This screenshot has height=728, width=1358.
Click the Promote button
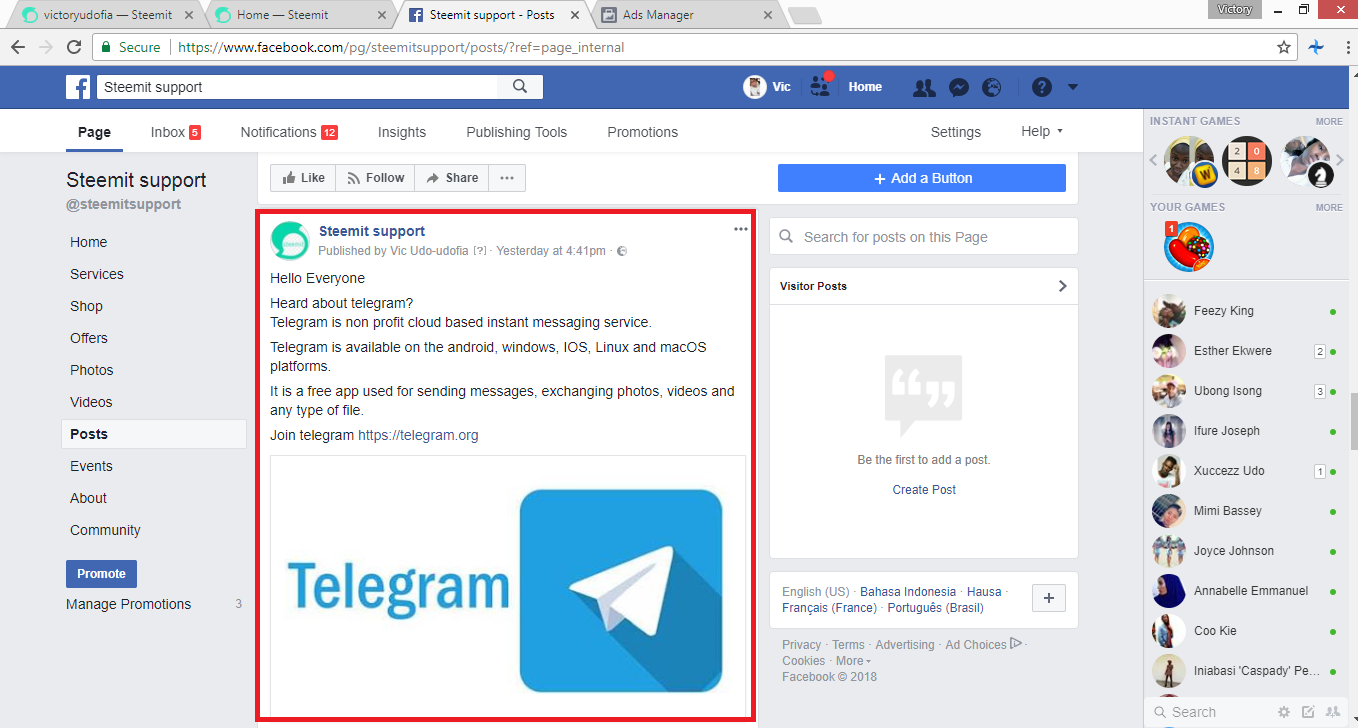(101, 574)
